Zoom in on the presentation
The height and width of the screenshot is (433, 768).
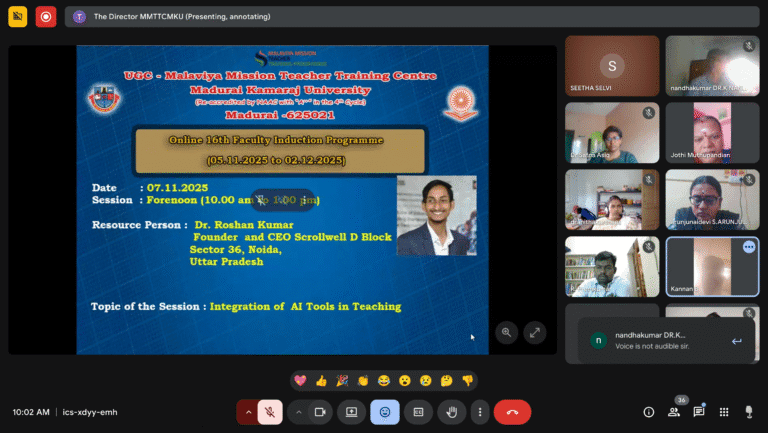tap(507, 332)
